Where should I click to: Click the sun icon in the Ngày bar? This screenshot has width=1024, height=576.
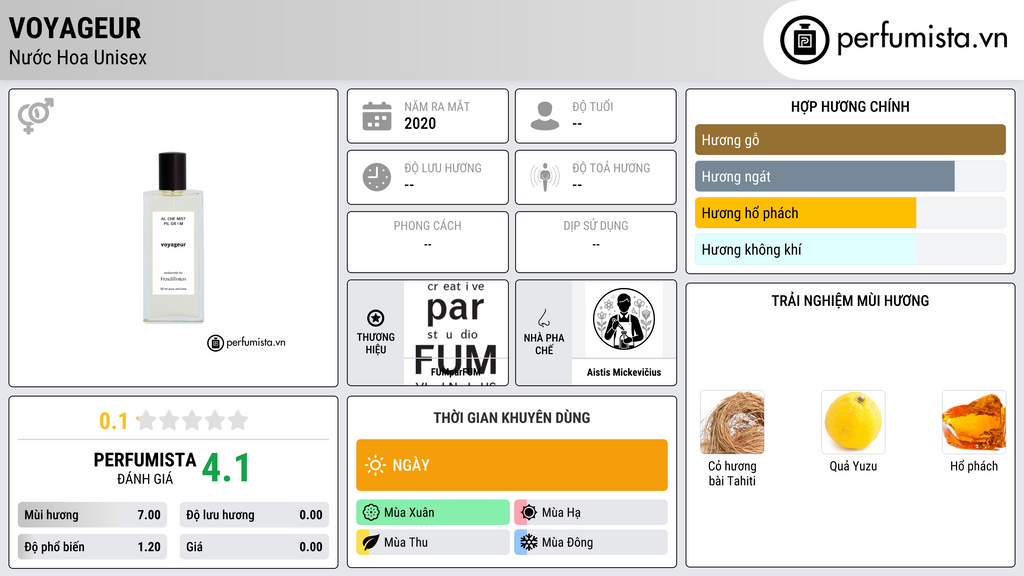[376, 465]
